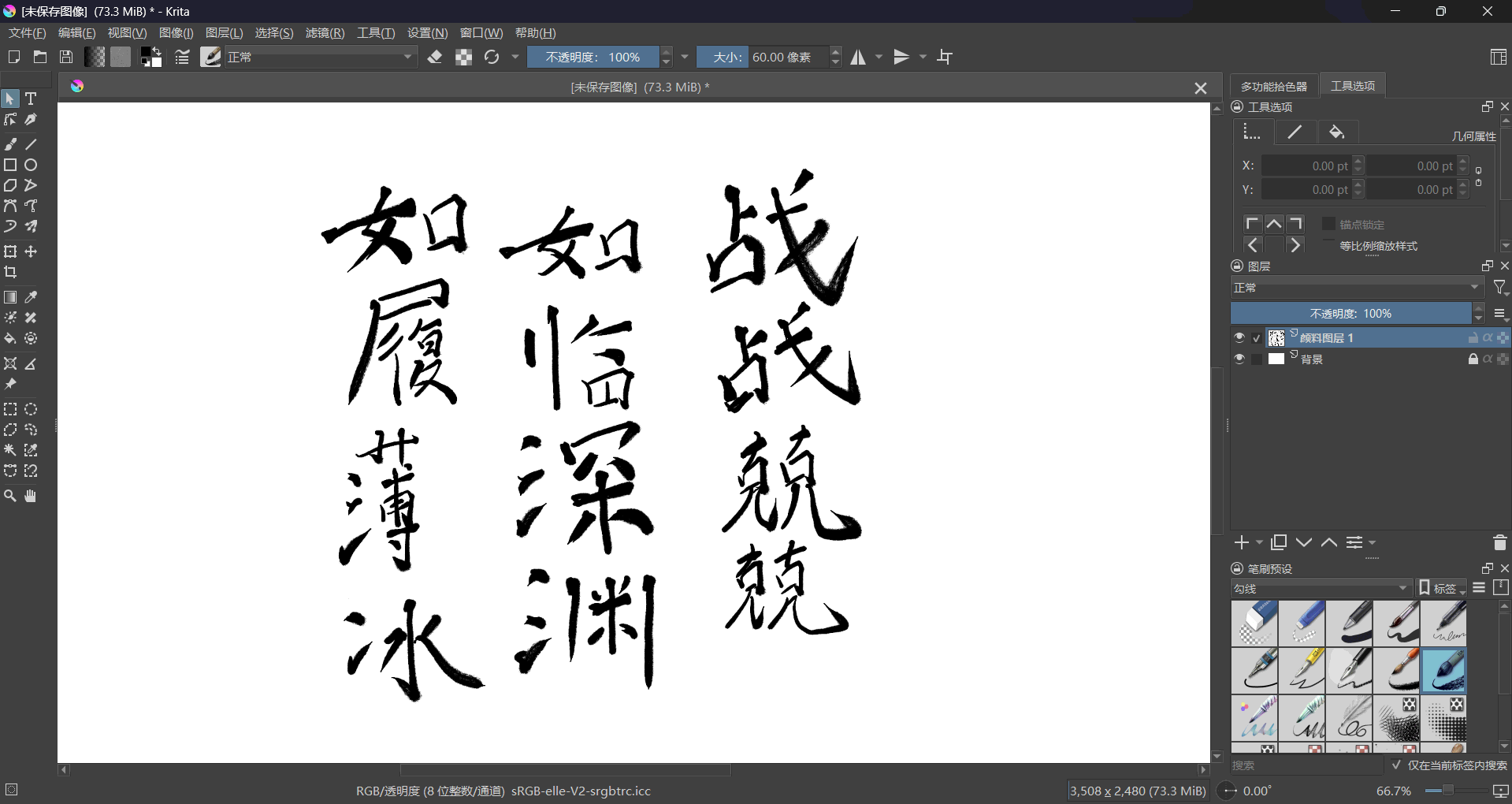Select the Text tool
Viewport: 1512px width, 804px height.
[x=31, y=99]
